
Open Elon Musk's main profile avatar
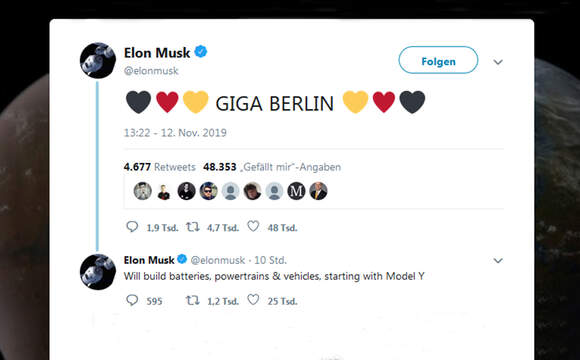click(x=98, y=61)
